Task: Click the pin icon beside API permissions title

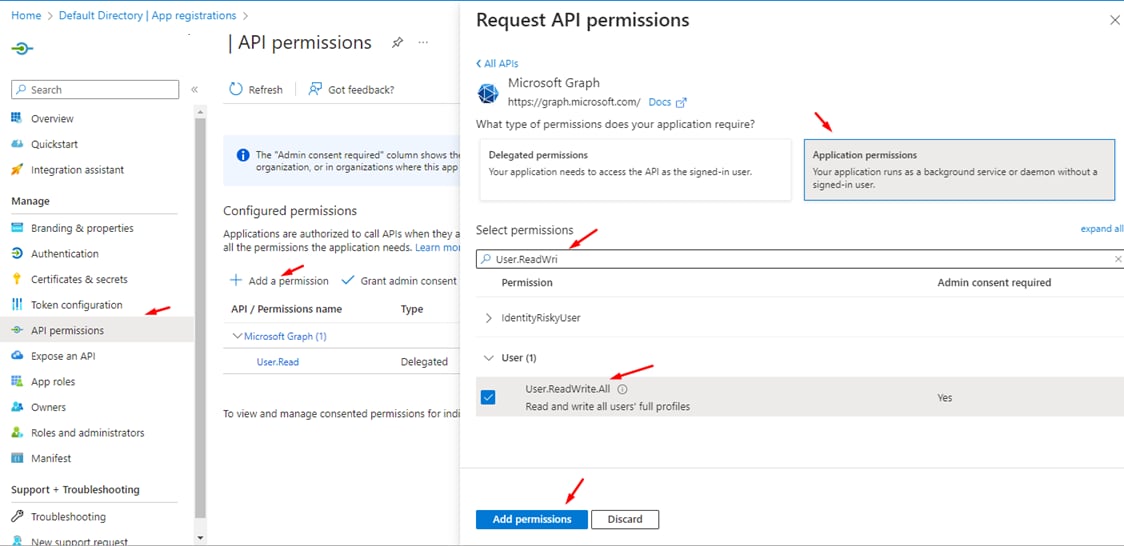Action: (397, 43)
